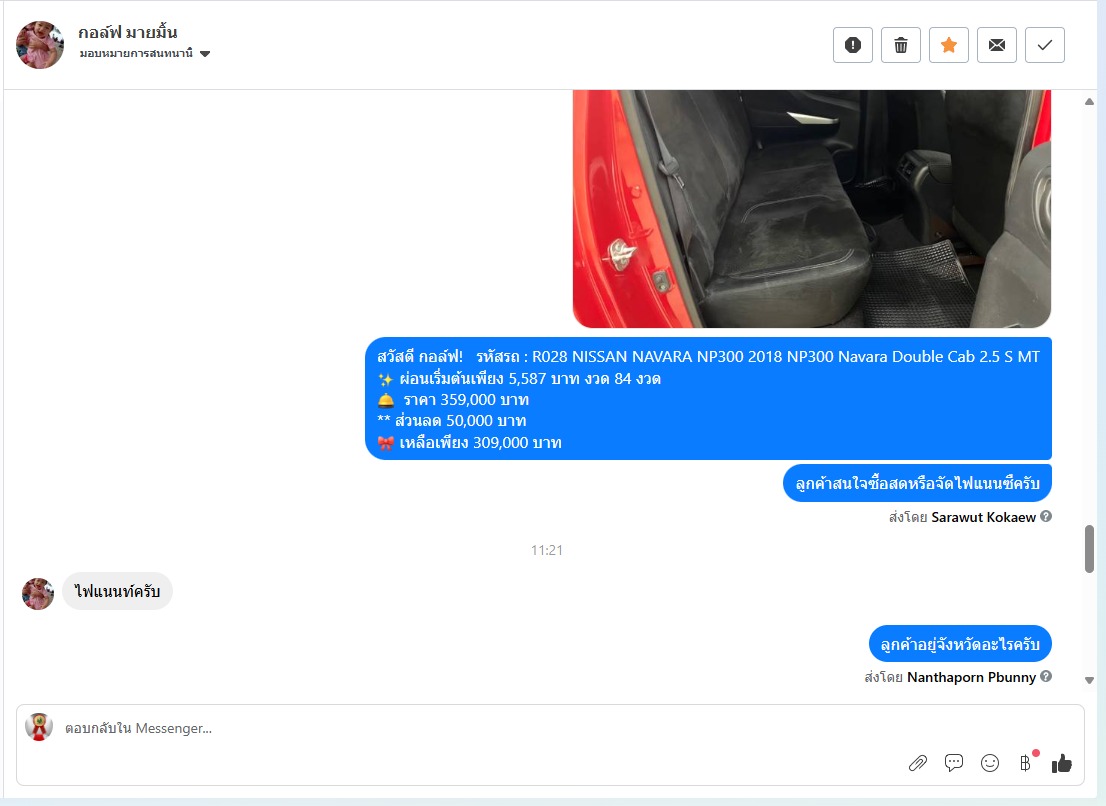
Task: Open the Baht payment request icon
Action: click(x=1026, y=762)
